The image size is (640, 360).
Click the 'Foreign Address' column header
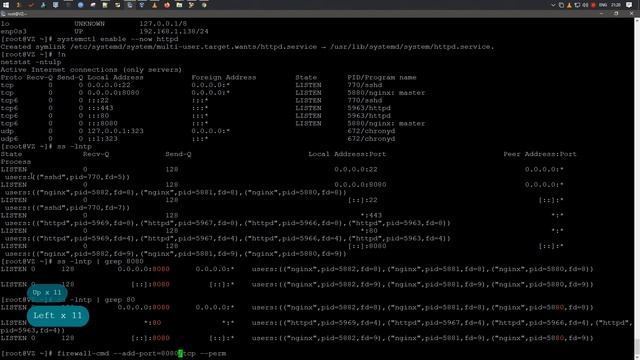pos(224,78)
